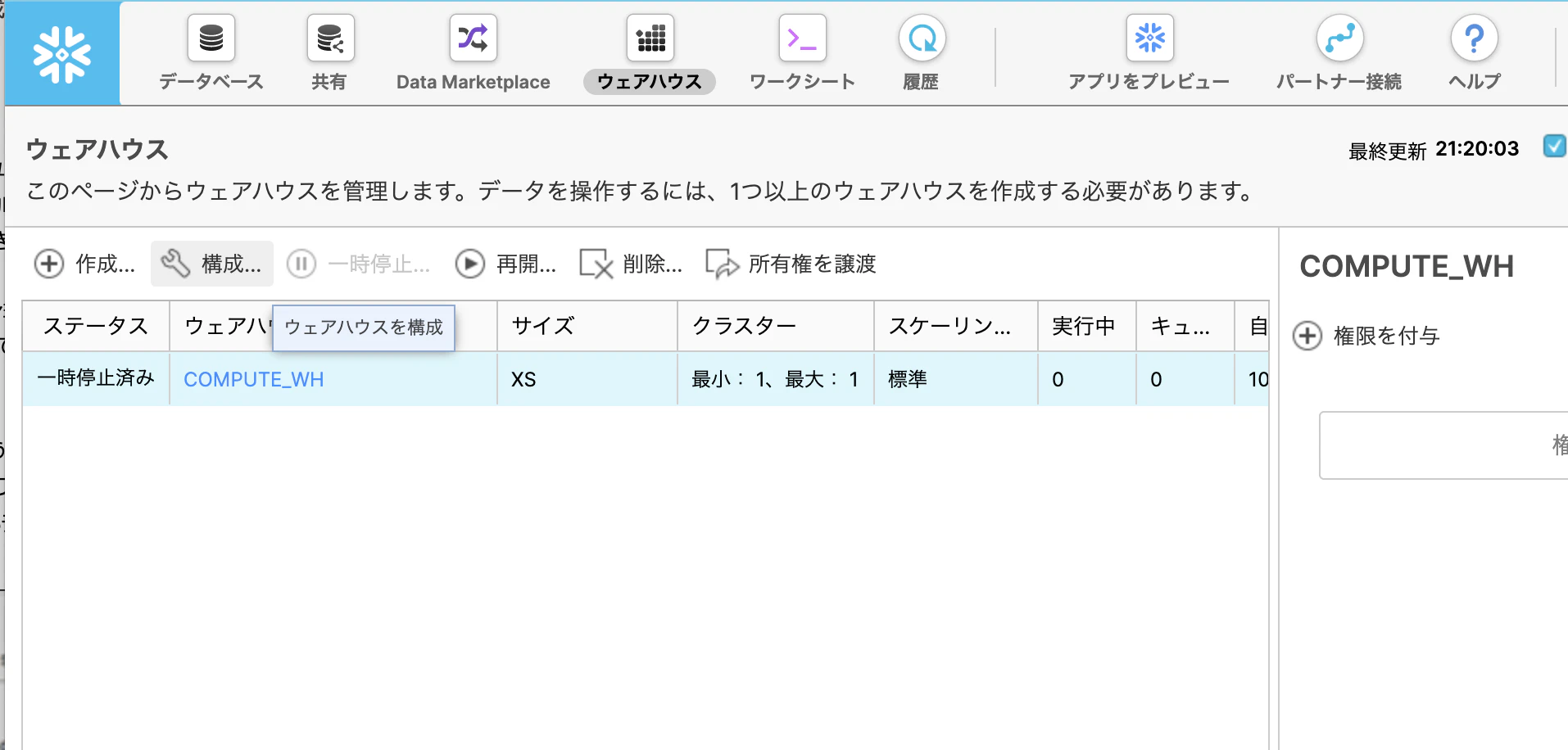Click the 最終更新 21:20:03 timestamp
The image size is (1568, 750).
pyautogui.click(x=1434, y=150)
